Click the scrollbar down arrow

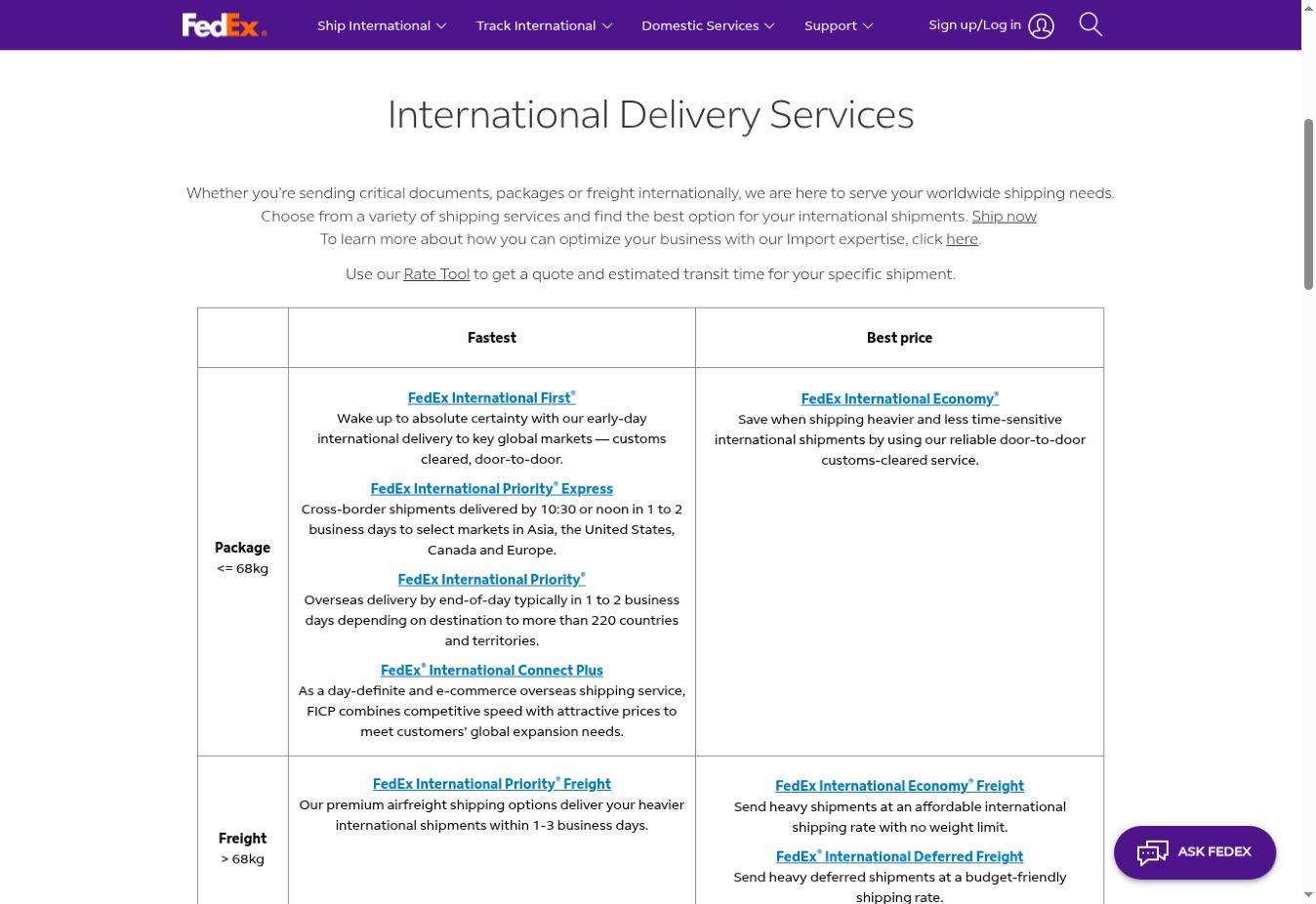1308,895
